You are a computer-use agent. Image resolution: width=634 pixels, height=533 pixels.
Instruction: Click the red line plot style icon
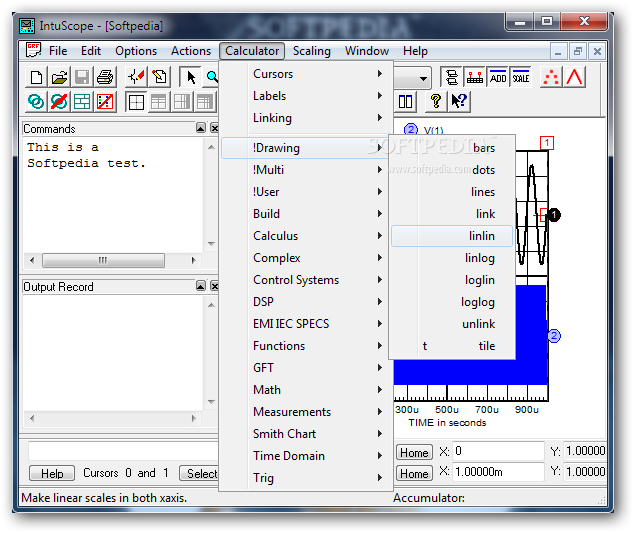pyautogui.click(x=575, y=77)
